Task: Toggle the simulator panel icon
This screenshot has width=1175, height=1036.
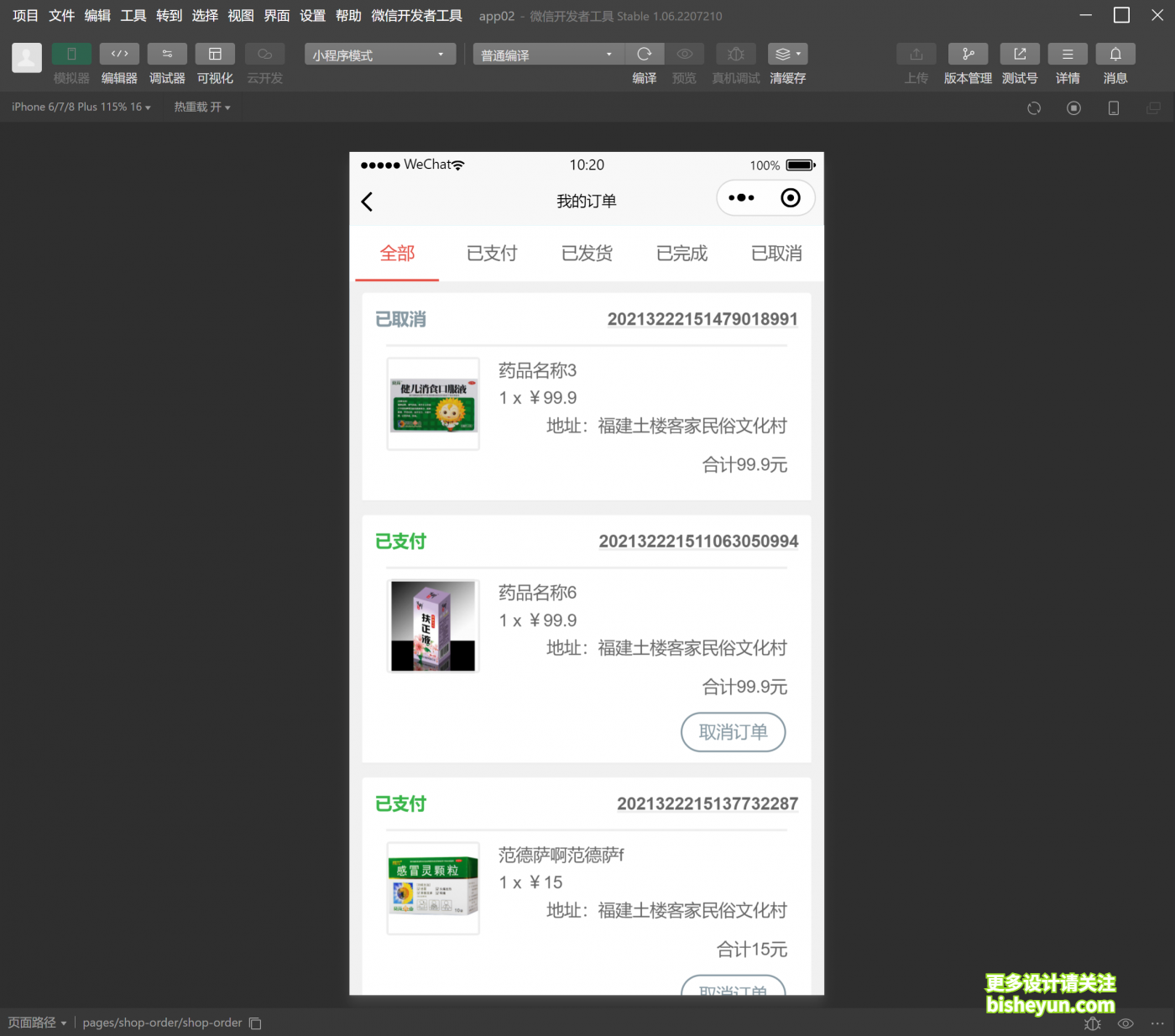Action: tap(71, 54)
